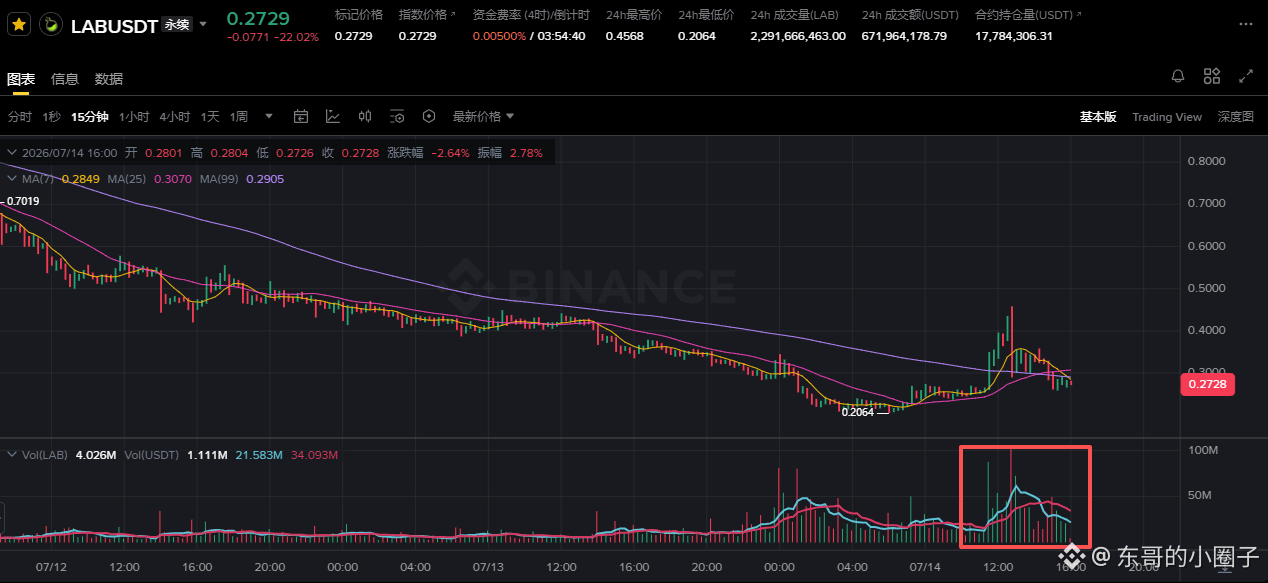Click the MA(99) 0.2905 legend entry
Screen dimensions: 1268x583
pyautogui.click(x=242, y=178)
